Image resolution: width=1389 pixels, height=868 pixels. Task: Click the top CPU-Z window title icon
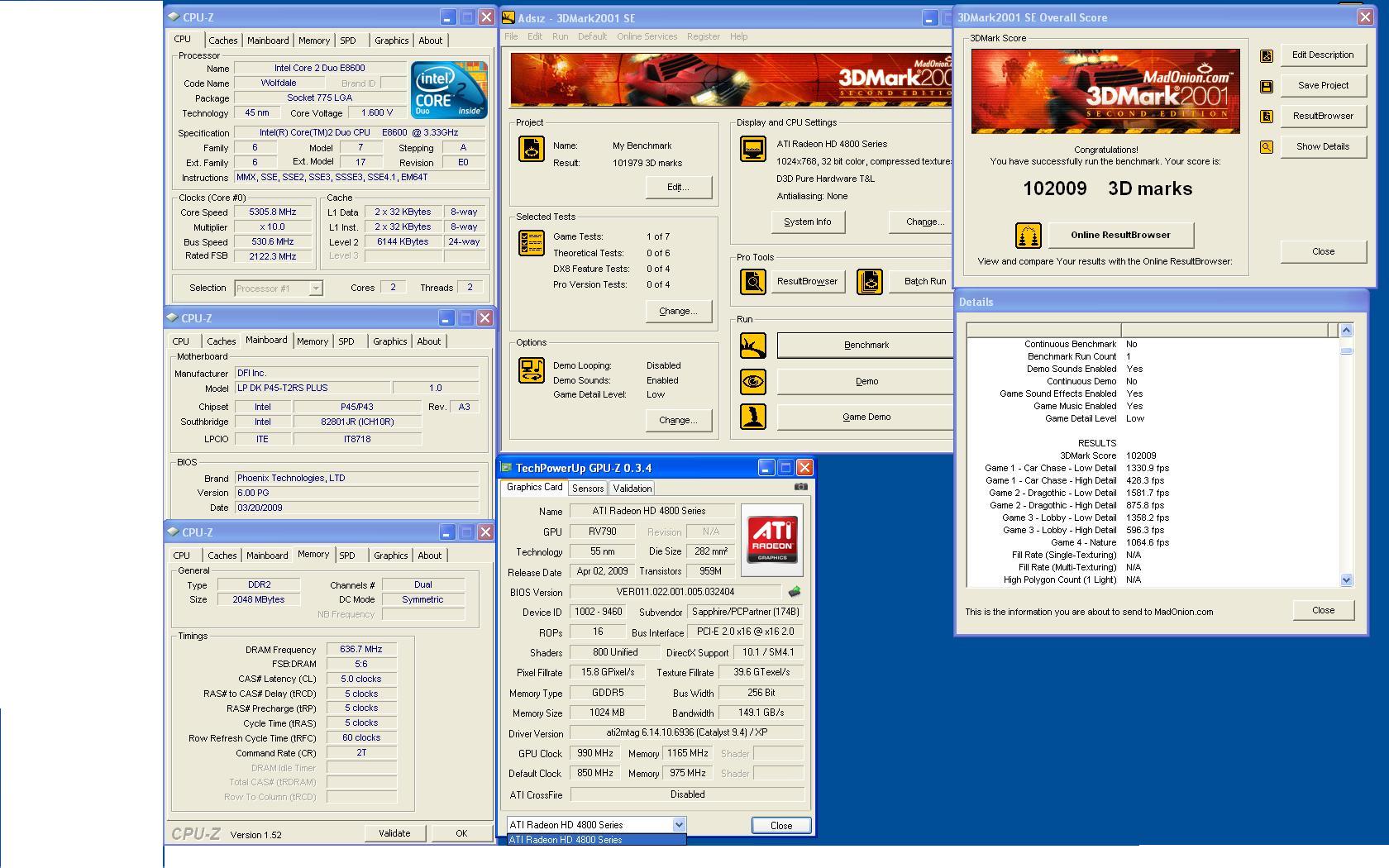[173, 17]
